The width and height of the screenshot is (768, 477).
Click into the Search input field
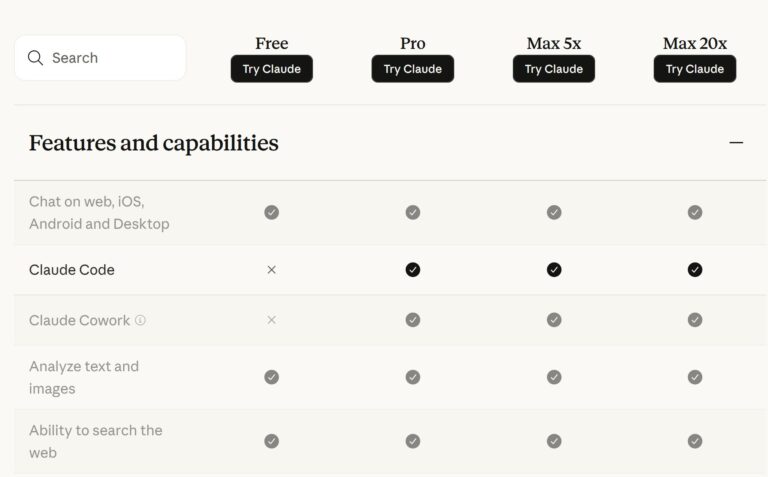100,58
